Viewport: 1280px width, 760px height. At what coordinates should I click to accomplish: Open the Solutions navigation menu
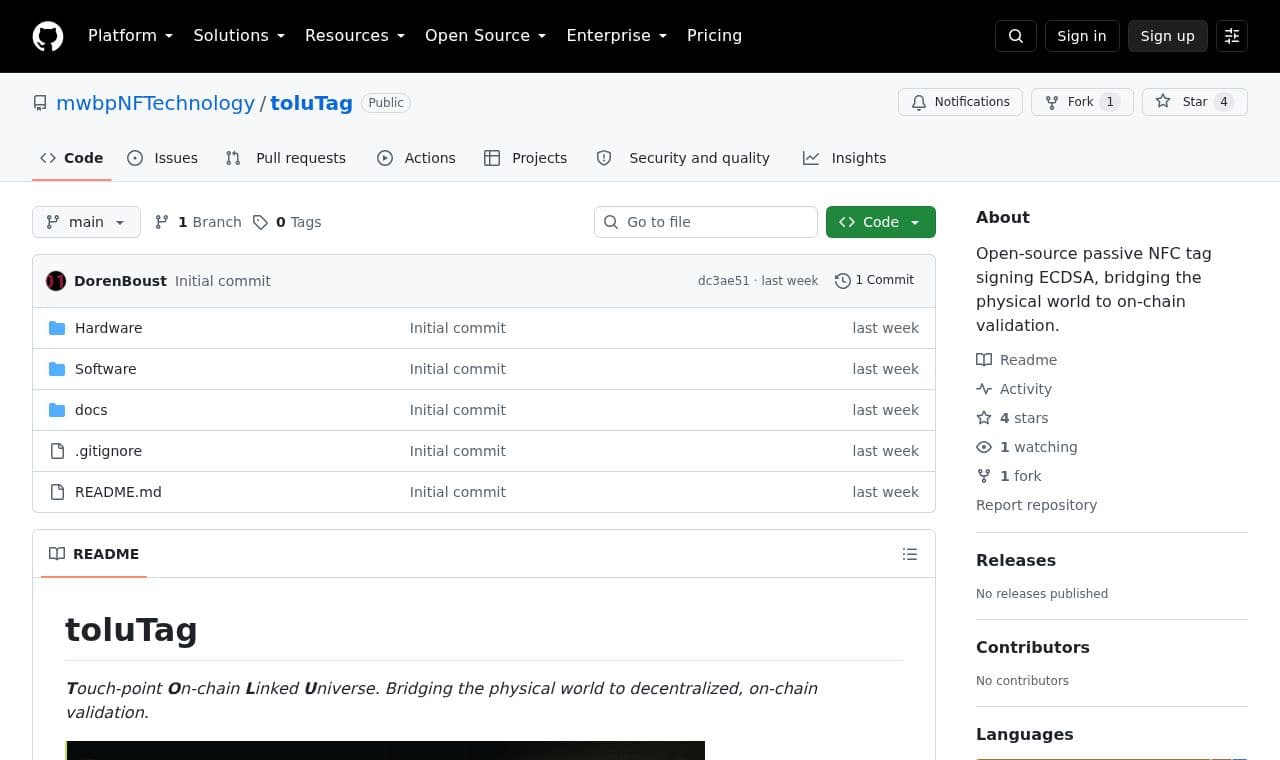pyautogui.click(x=239, y=36)
